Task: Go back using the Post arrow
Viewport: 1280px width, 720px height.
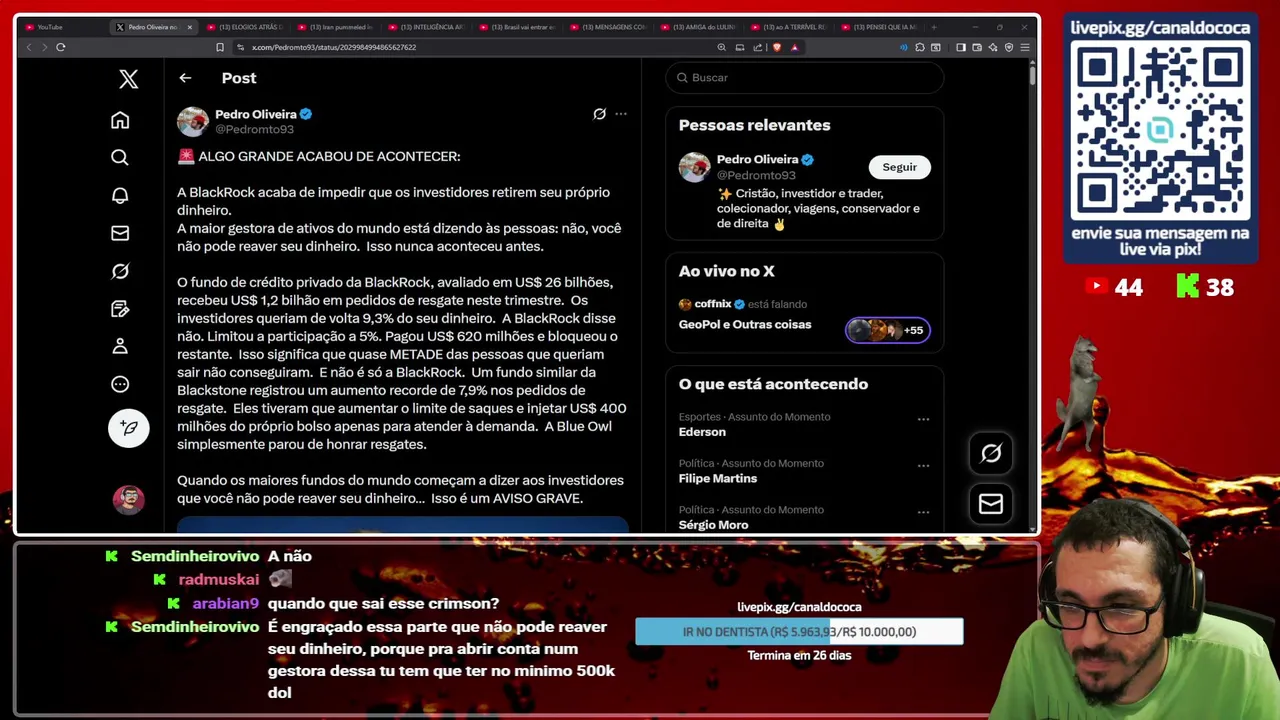Action: coord(185,78)
